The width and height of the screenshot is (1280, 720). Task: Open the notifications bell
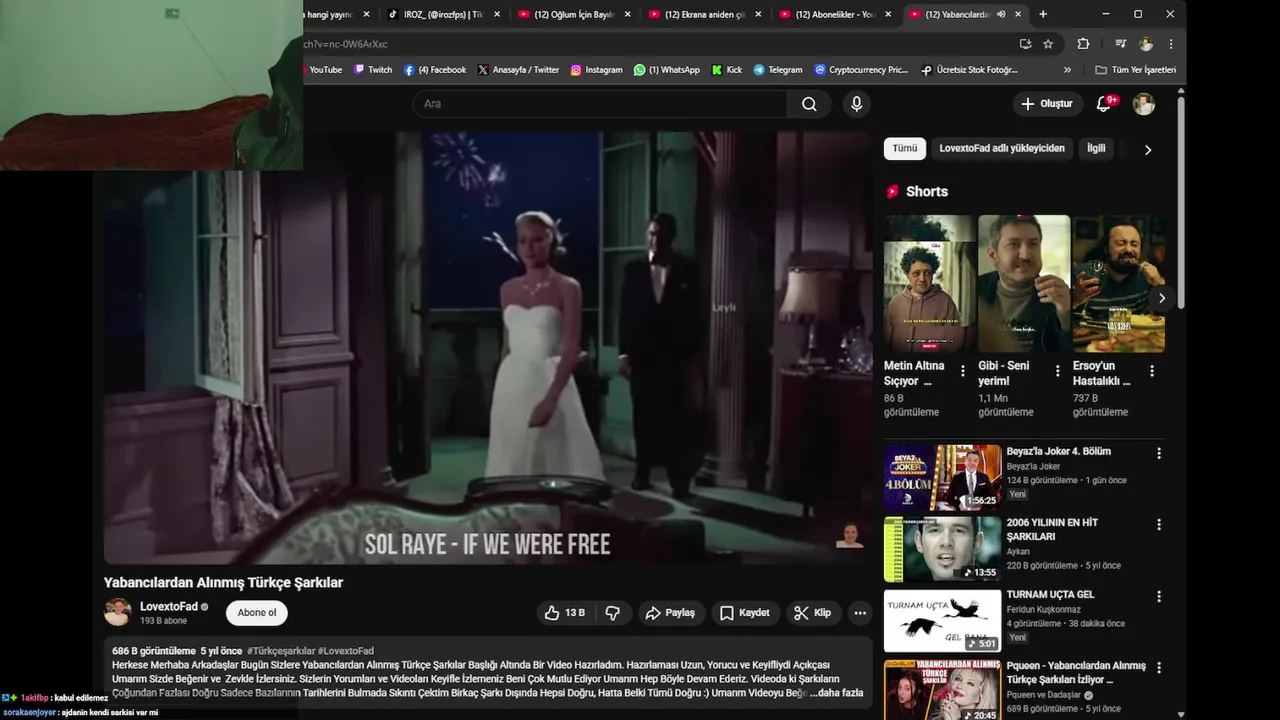(x=1105, y=104)
